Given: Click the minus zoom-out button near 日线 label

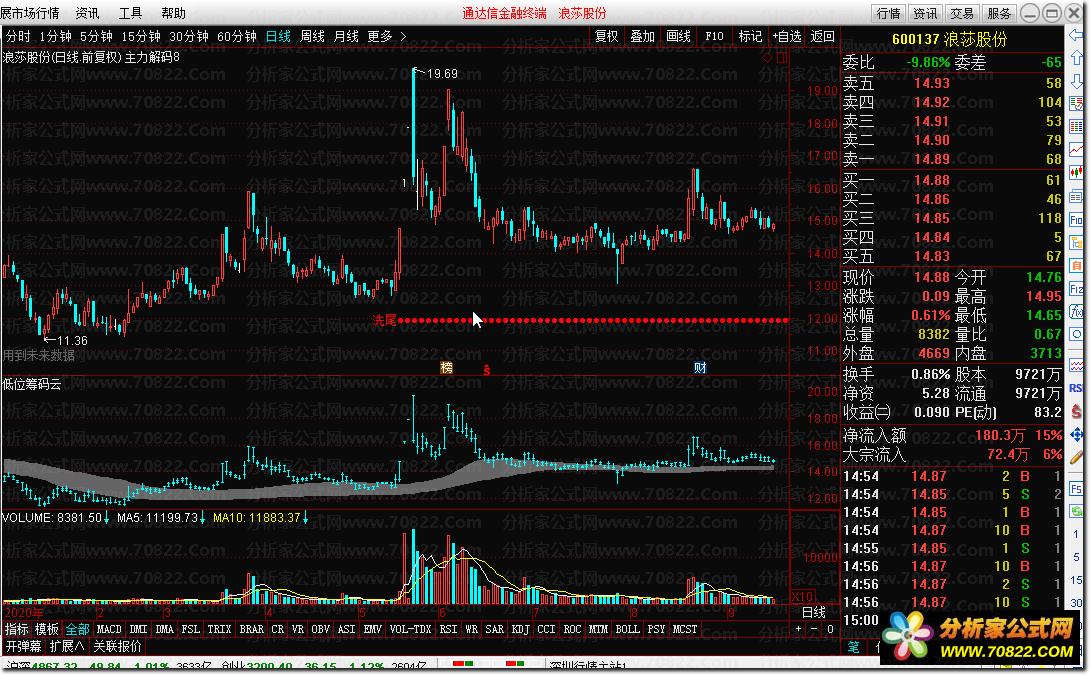Looking at the screenshot, I should tap(814, 629).
